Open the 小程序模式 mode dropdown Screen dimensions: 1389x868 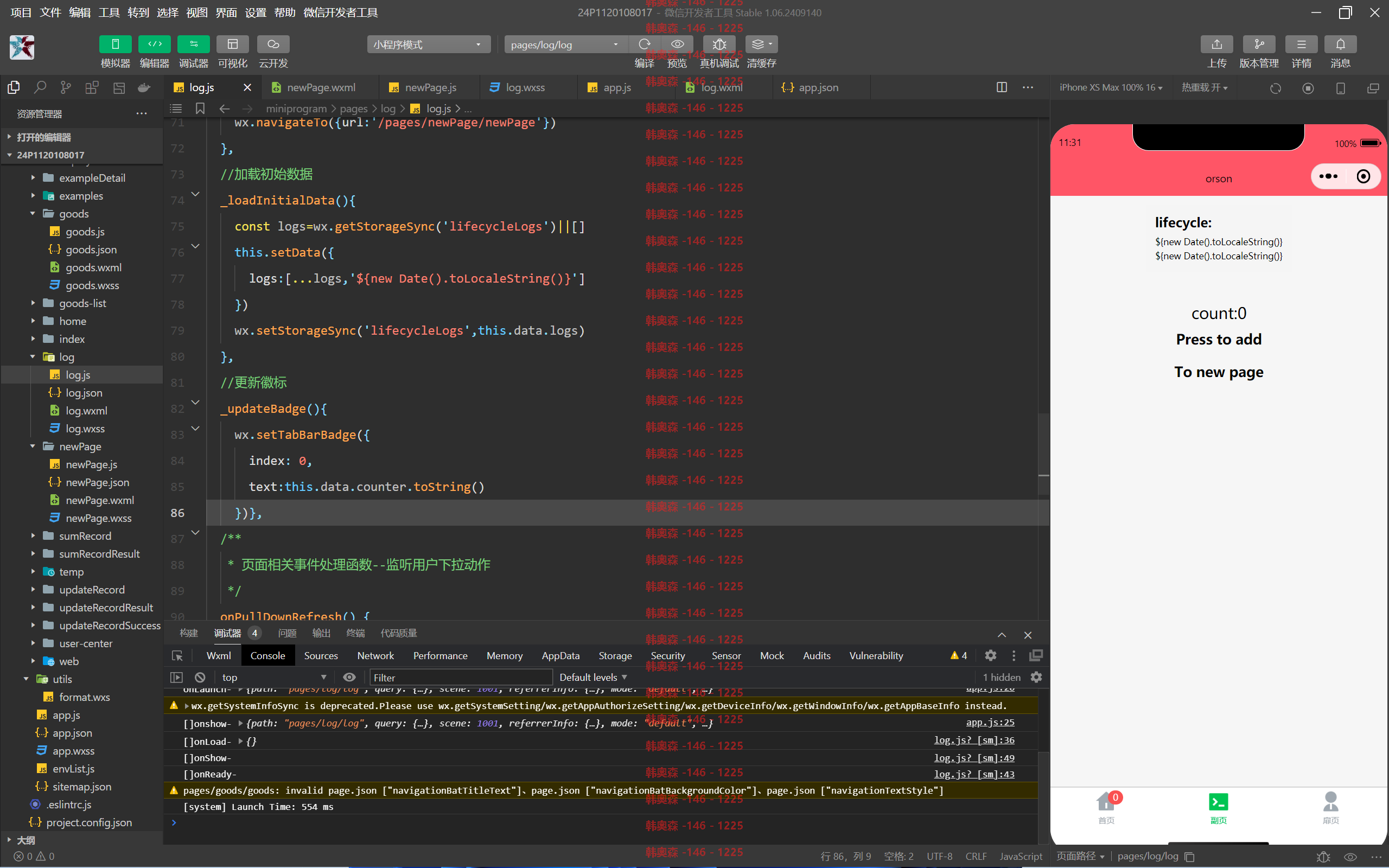pos(428,44)
